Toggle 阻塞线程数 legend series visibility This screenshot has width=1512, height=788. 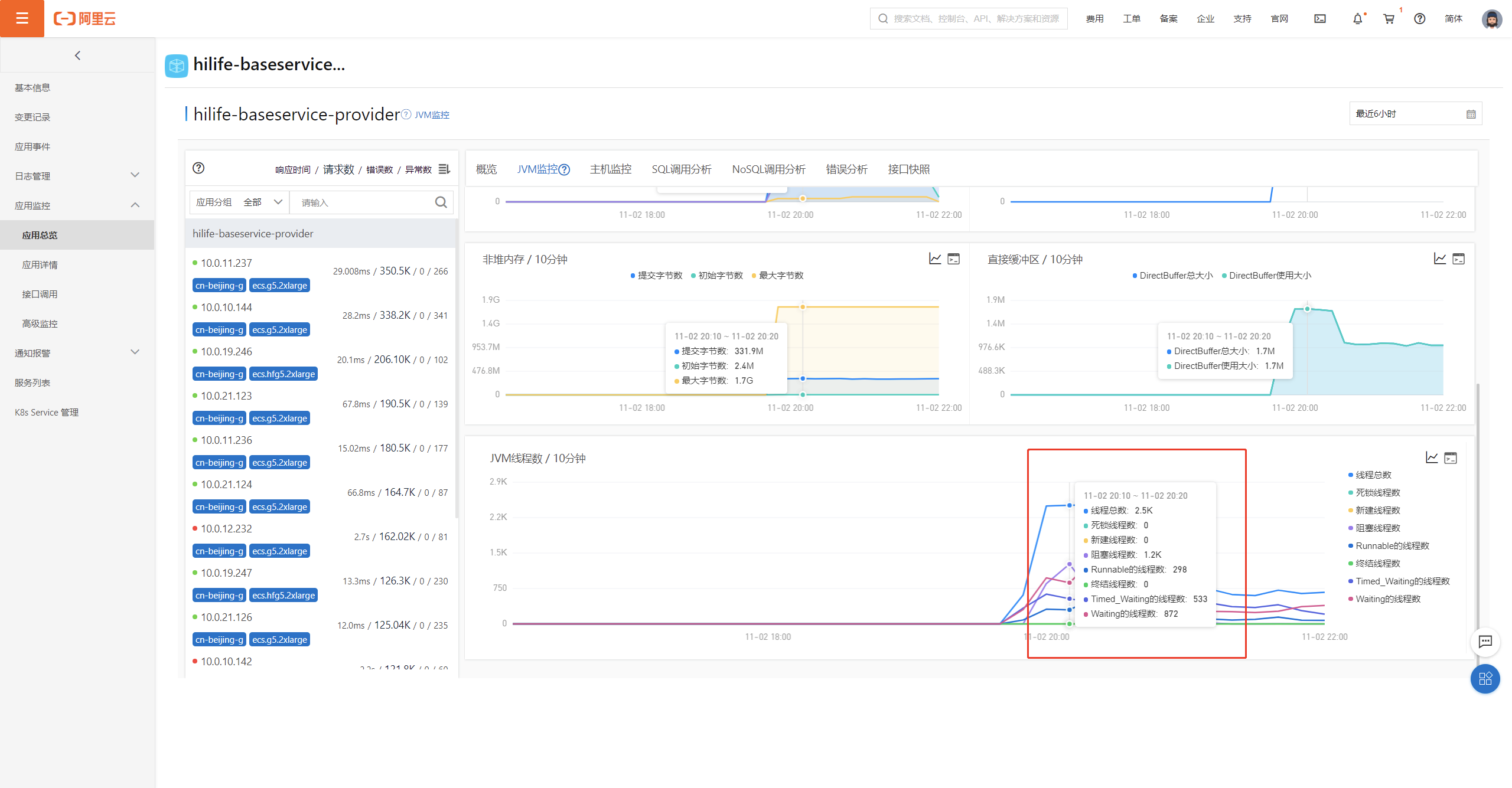click(x=1377, y=528)
